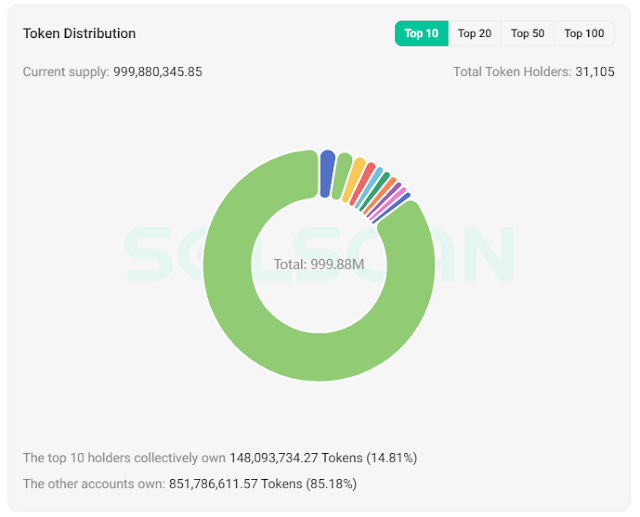640x517 pixels.
Task: Click the small green slice beside the blue slice
Action: [x=342, y=176]
